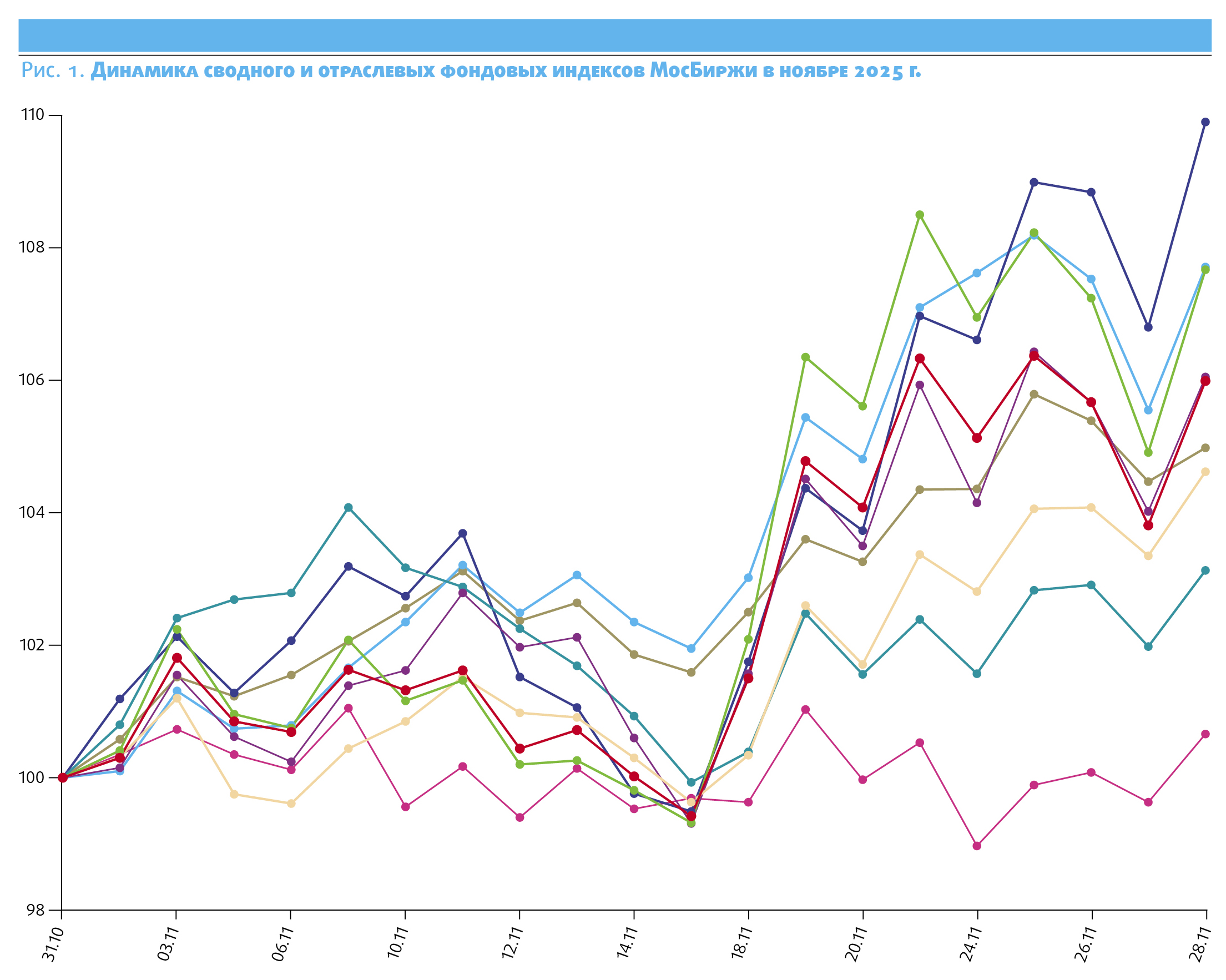This screenshot has width=1226, height=980.
Task: Click teal line's early peak near 104
Action: click(349, 507)
